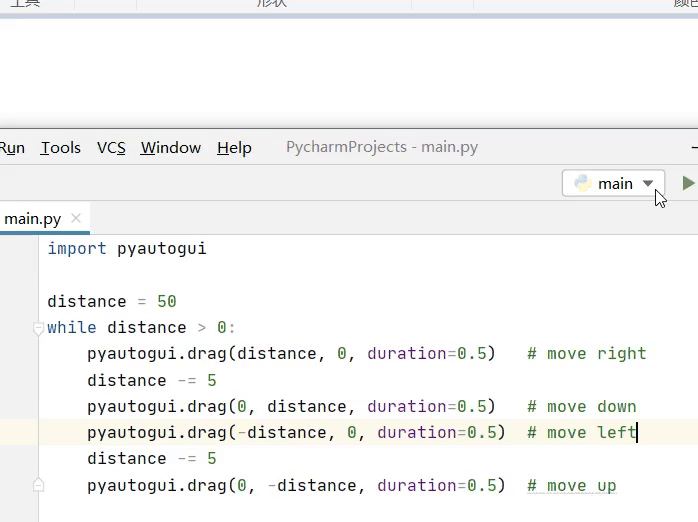Click the '# move up' comment
This screenshot has width=698, height=522.
(x=572, y=486)
